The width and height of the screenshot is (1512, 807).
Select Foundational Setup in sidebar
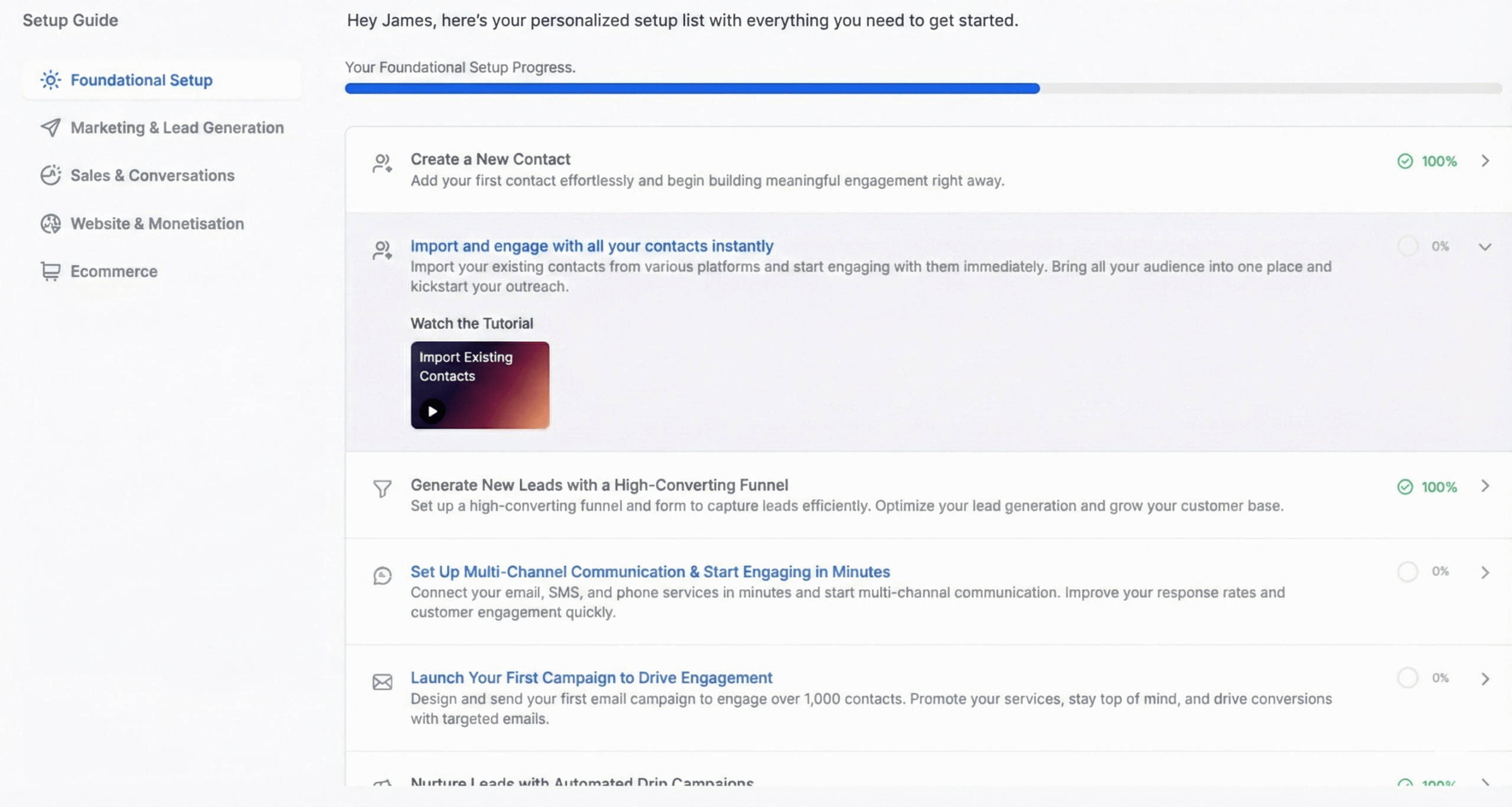[x=162, y=80]
